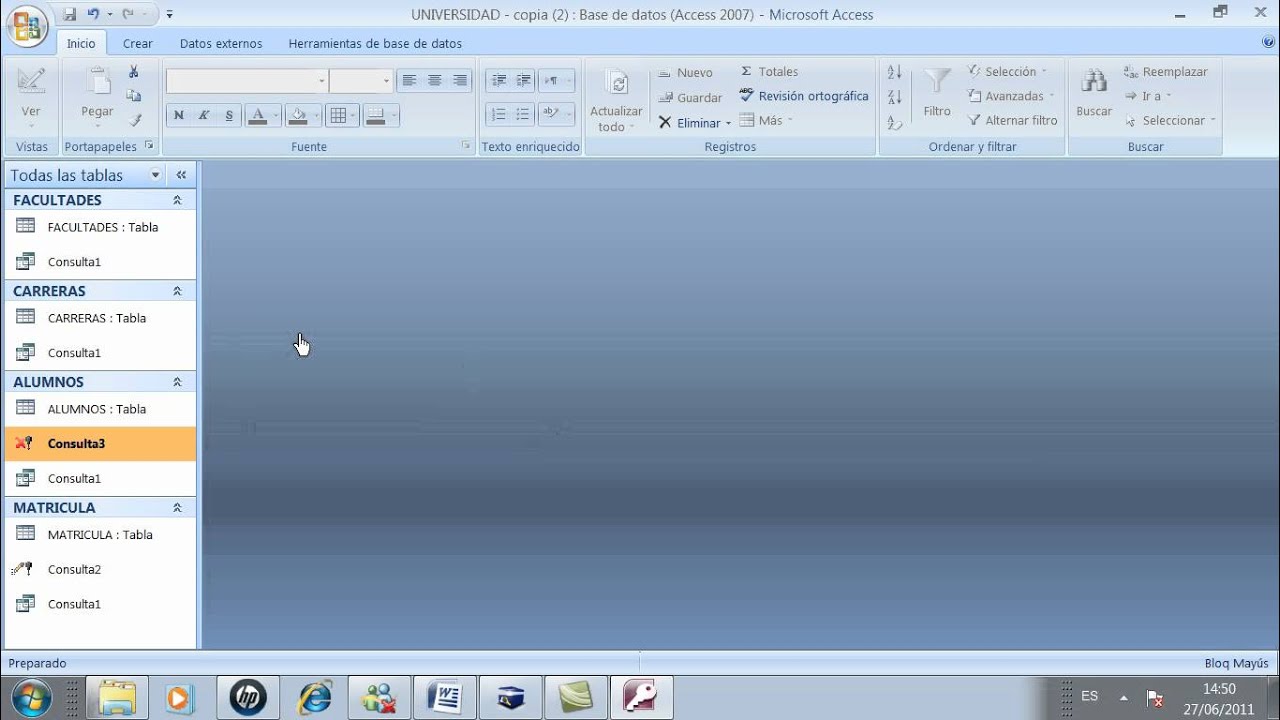Viewport: 1280px width, 720px height.
Task: Toggle the filter with Alternar filtro
Action: pos(1012,120)
